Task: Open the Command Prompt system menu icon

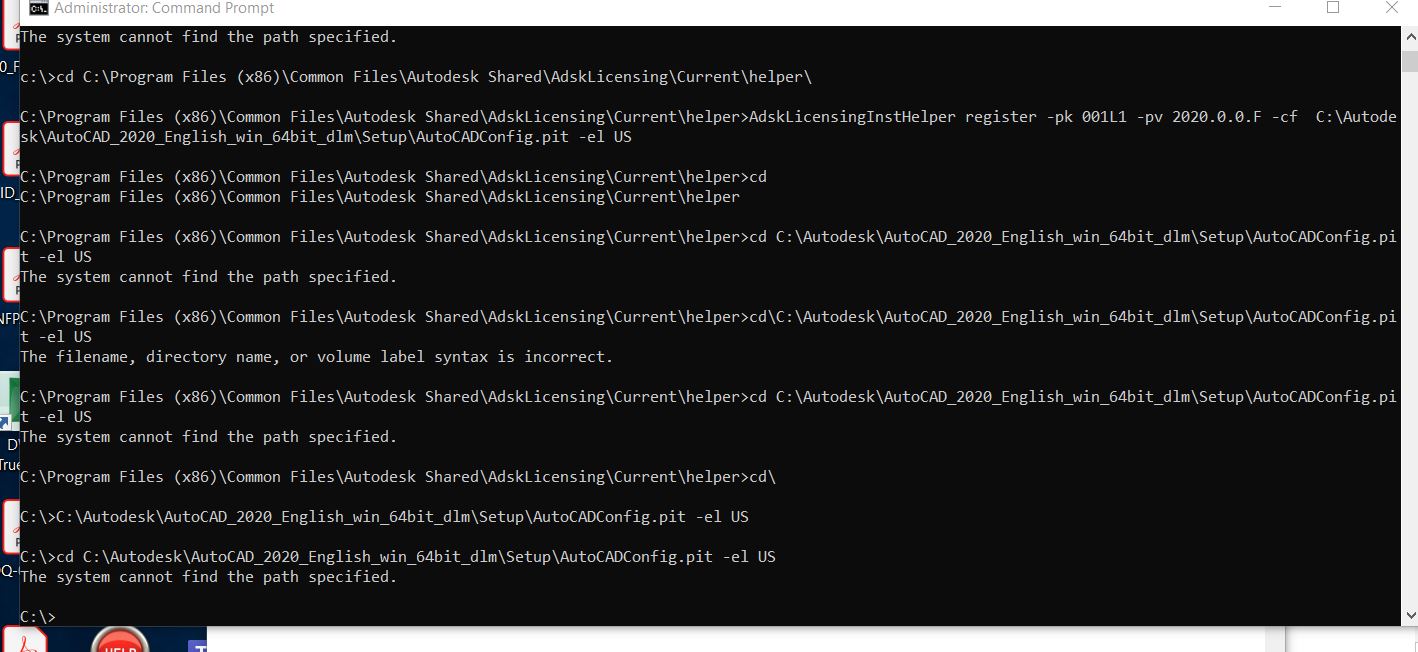Action: click(x=37, y=9)
